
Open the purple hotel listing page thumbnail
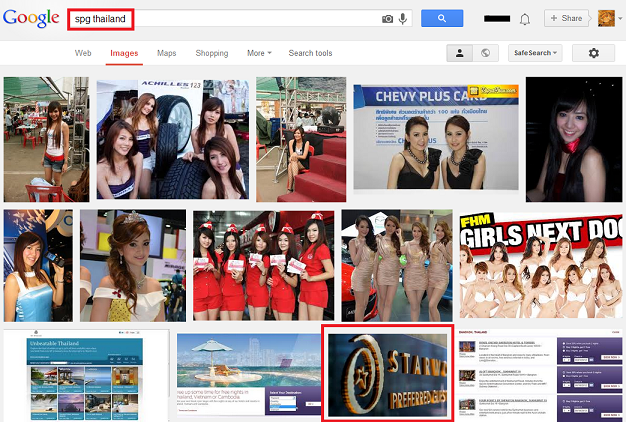coord(540,375)
